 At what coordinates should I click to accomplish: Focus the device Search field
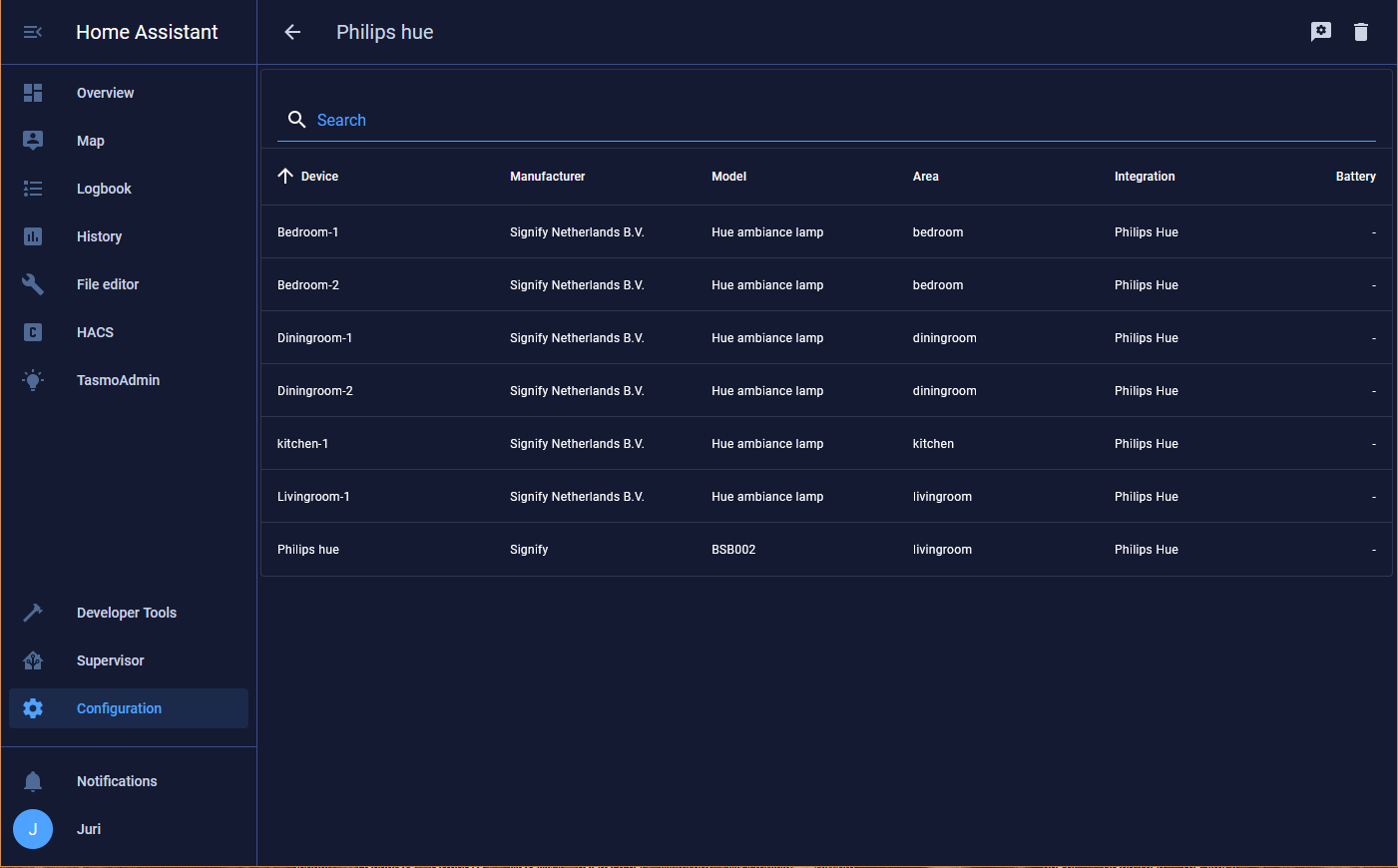[826, 120]
